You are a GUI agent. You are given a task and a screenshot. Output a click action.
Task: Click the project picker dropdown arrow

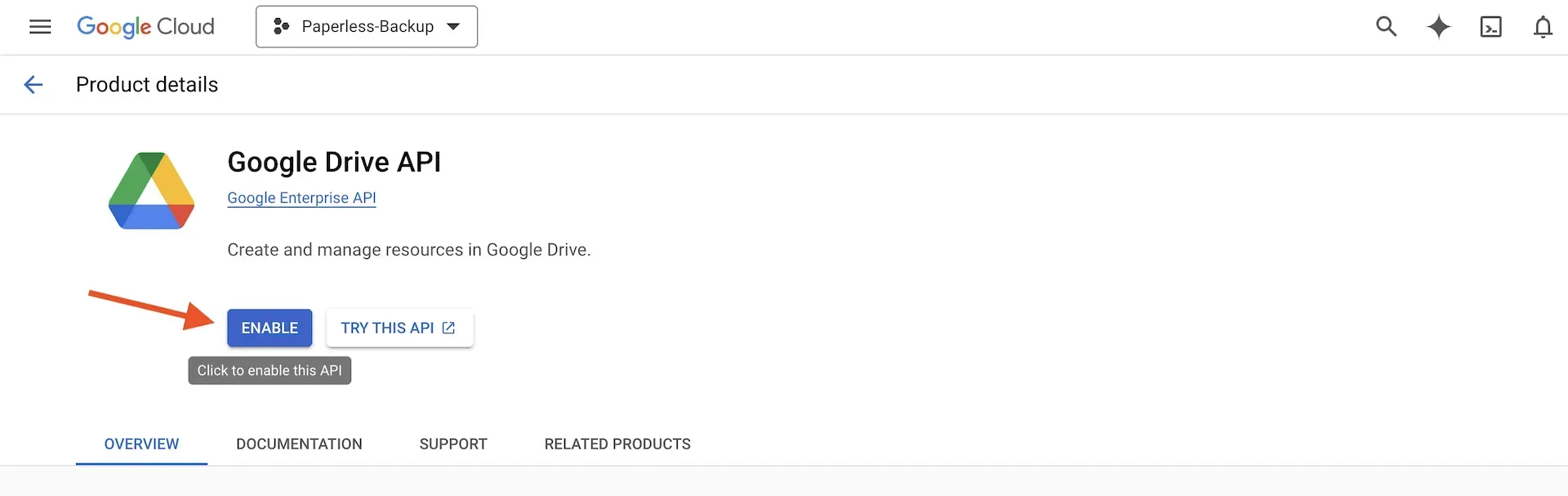(453, 27)
